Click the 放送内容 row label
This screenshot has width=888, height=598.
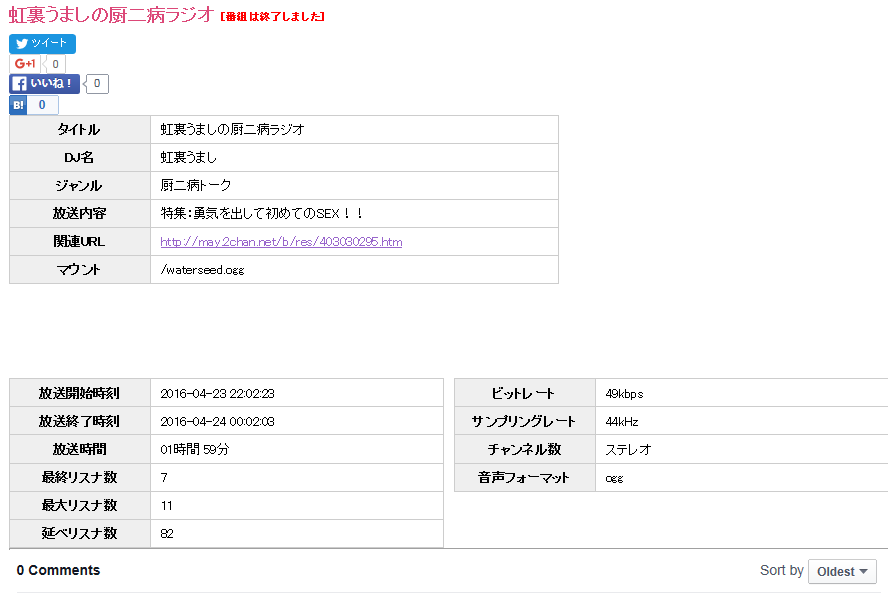79,214
